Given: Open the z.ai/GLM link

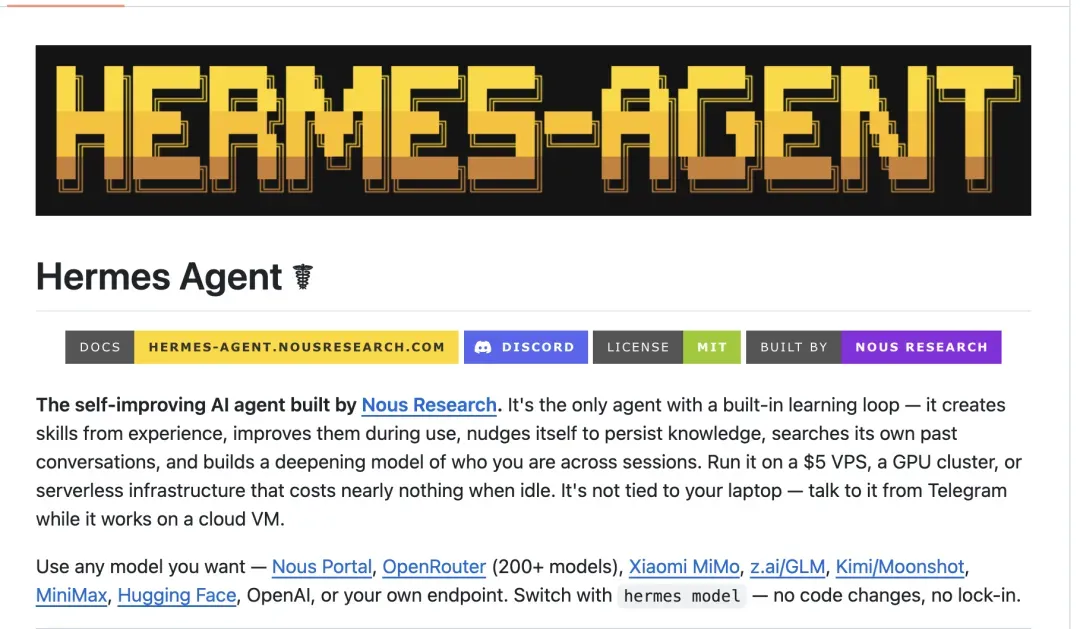Looking at the screenshot, I should click(787, 567).
